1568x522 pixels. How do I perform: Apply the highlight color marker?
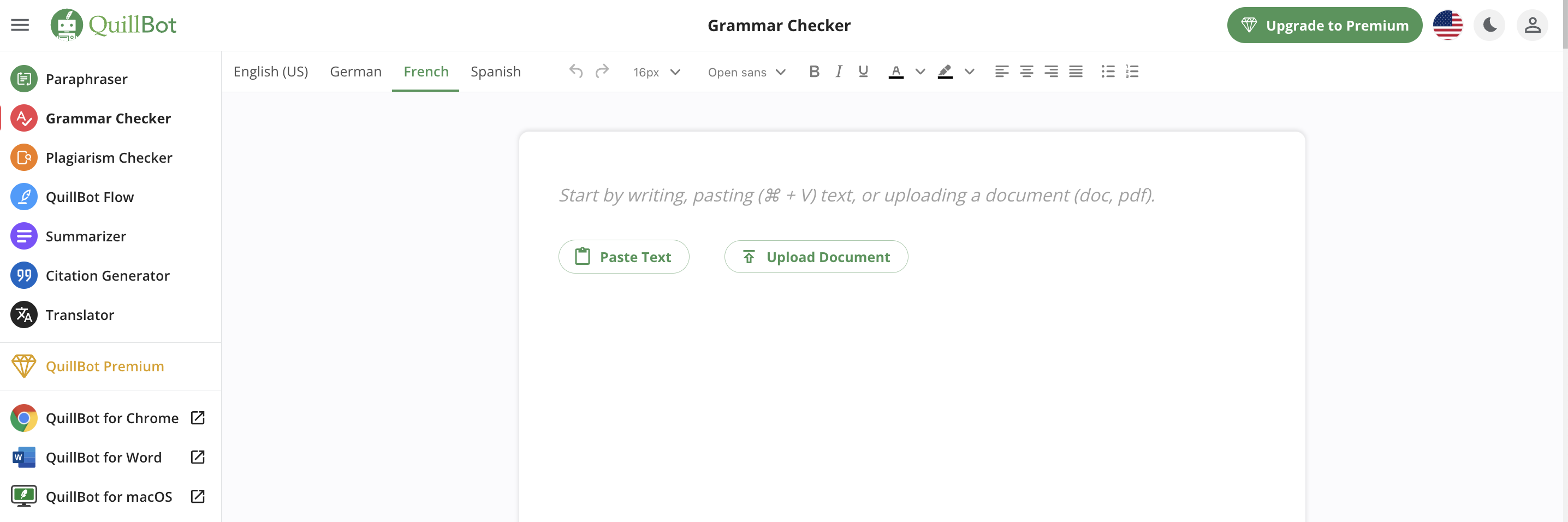pos(945,72)
